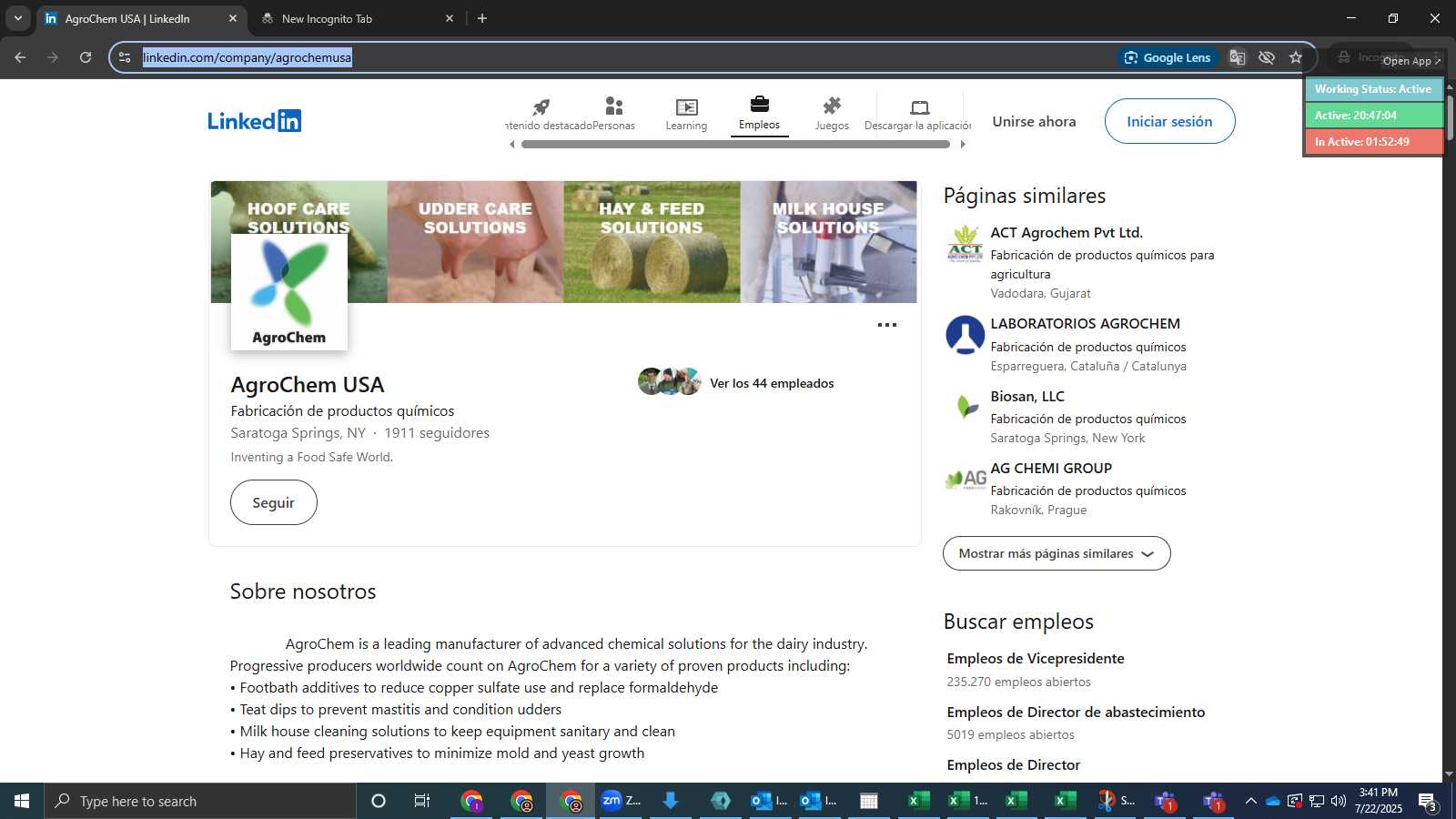This screenshot has width=1456, height=819.
Task: Open ACT Agrochem Pvt Ltd. logo
Action: (x=965, y=244)
